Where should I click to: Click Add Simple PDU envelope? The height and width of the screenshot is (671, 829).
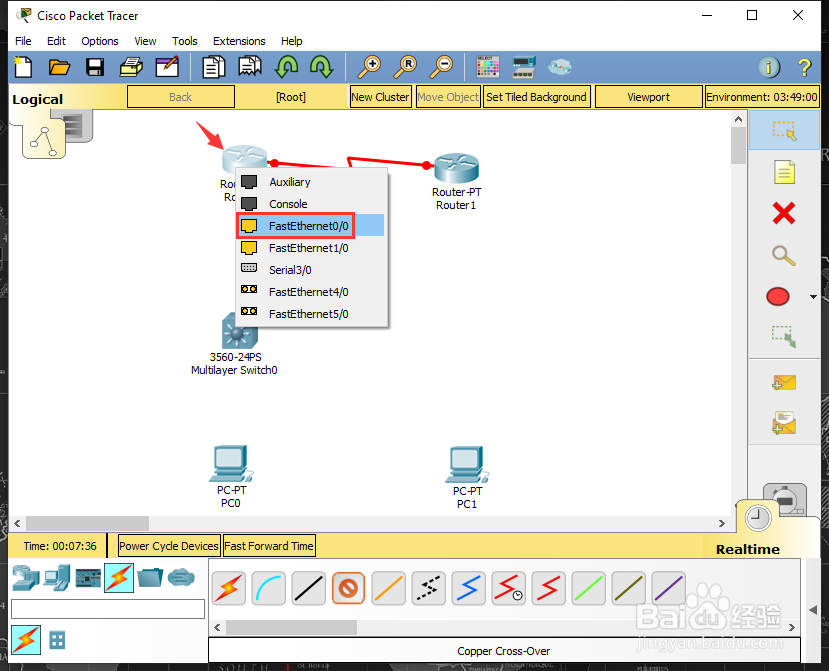pos(784,382)
